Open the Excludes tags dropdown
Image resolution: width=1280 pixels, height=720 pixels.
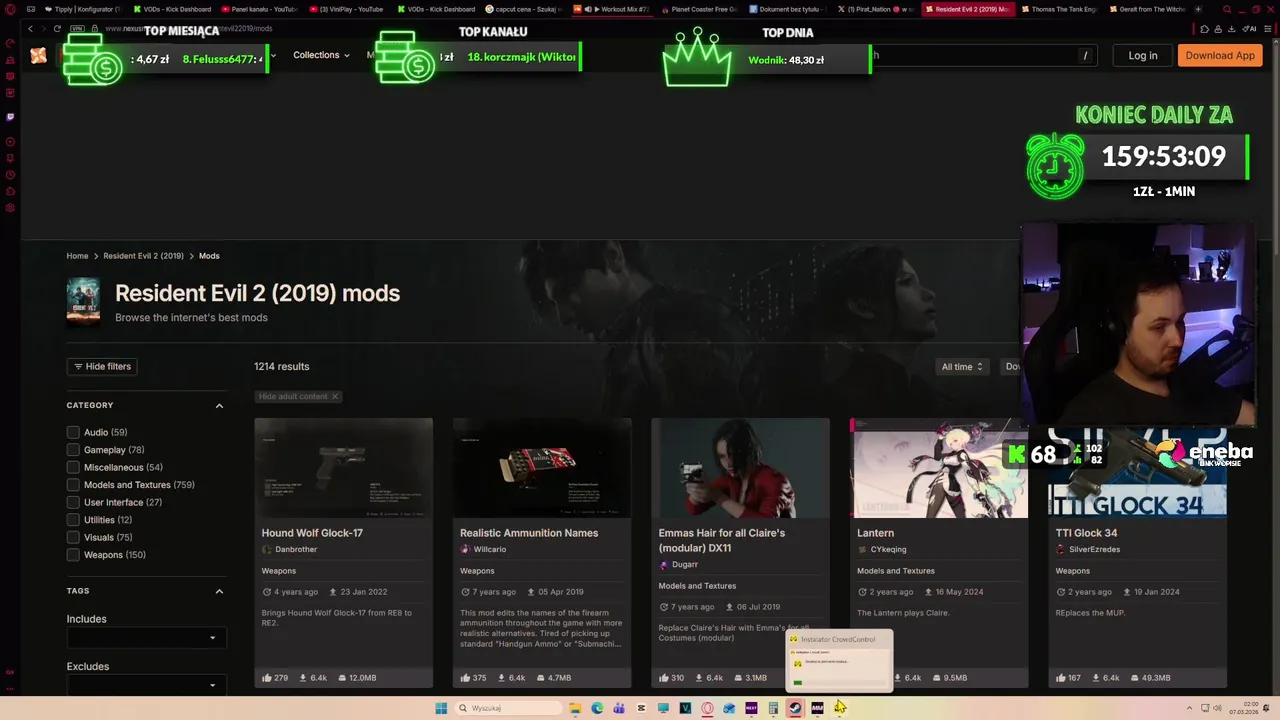click(x=147, y=685)
